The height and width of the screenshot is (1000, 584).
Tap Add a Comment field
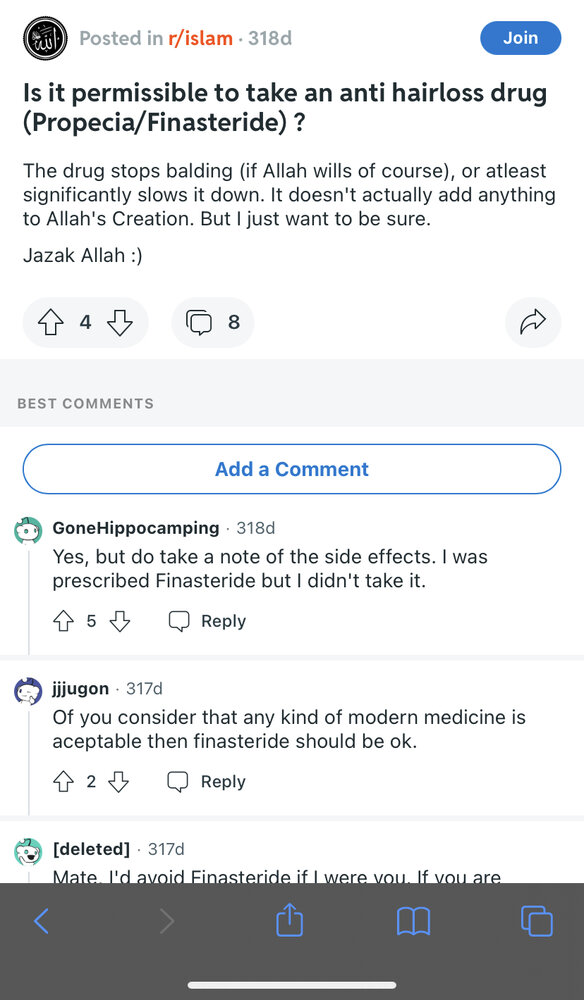[x=292, y=469]
